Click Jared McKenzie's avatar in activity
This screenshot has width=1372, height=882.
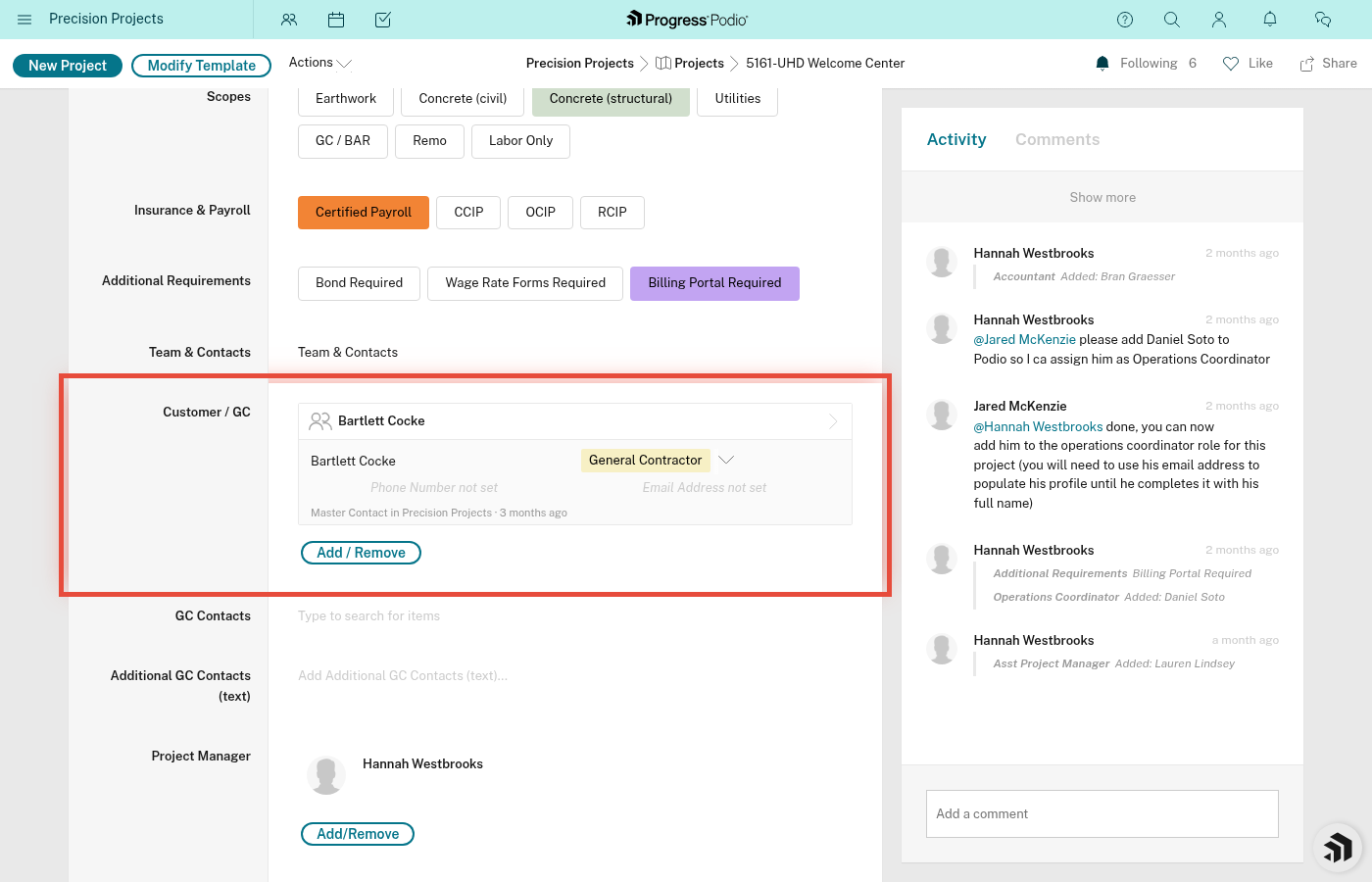(x=942, y=415)
